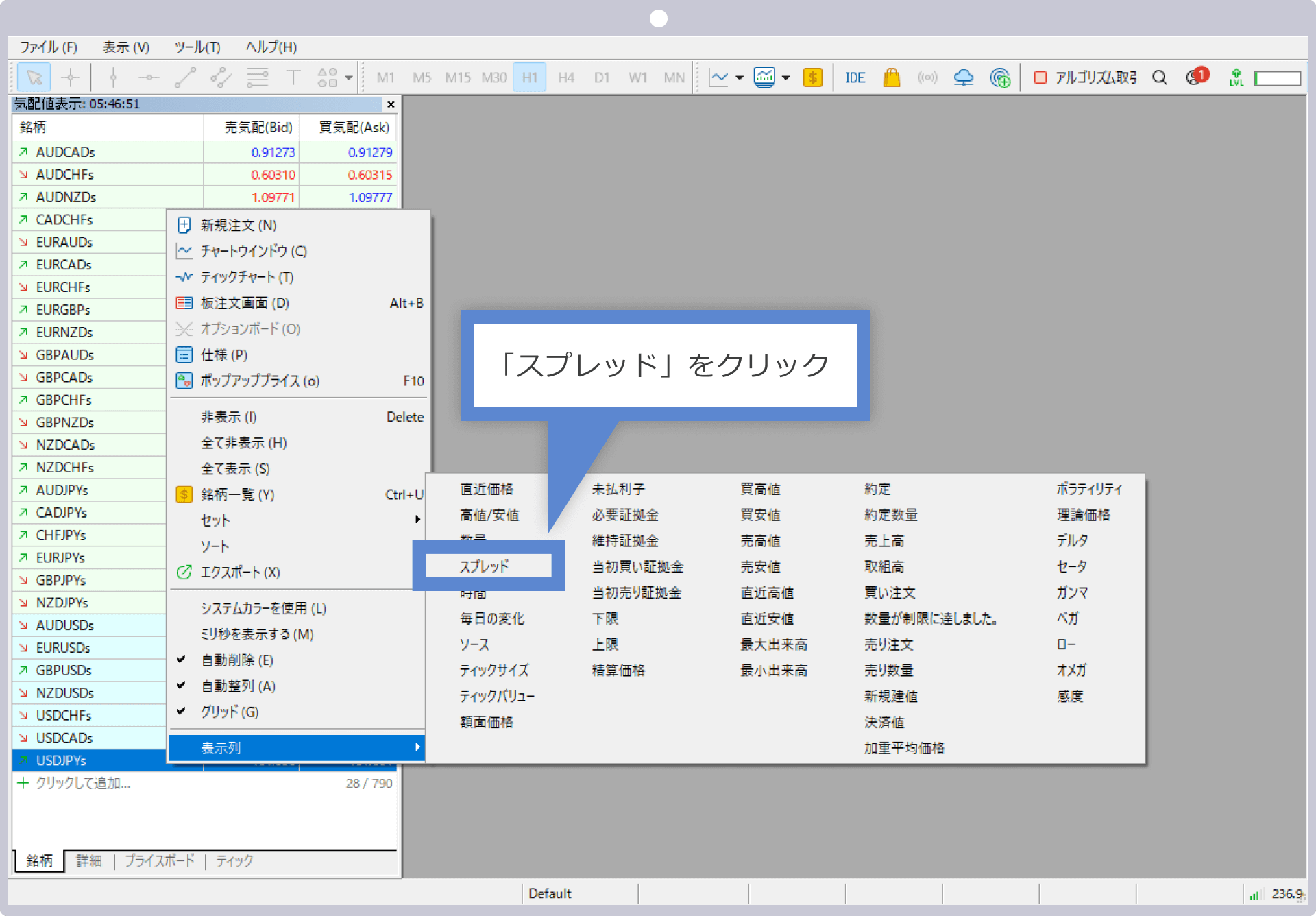The height and width of the screenshot is (916, 1316).
Task: Switch to M1 timeframe
Action: 386,77
